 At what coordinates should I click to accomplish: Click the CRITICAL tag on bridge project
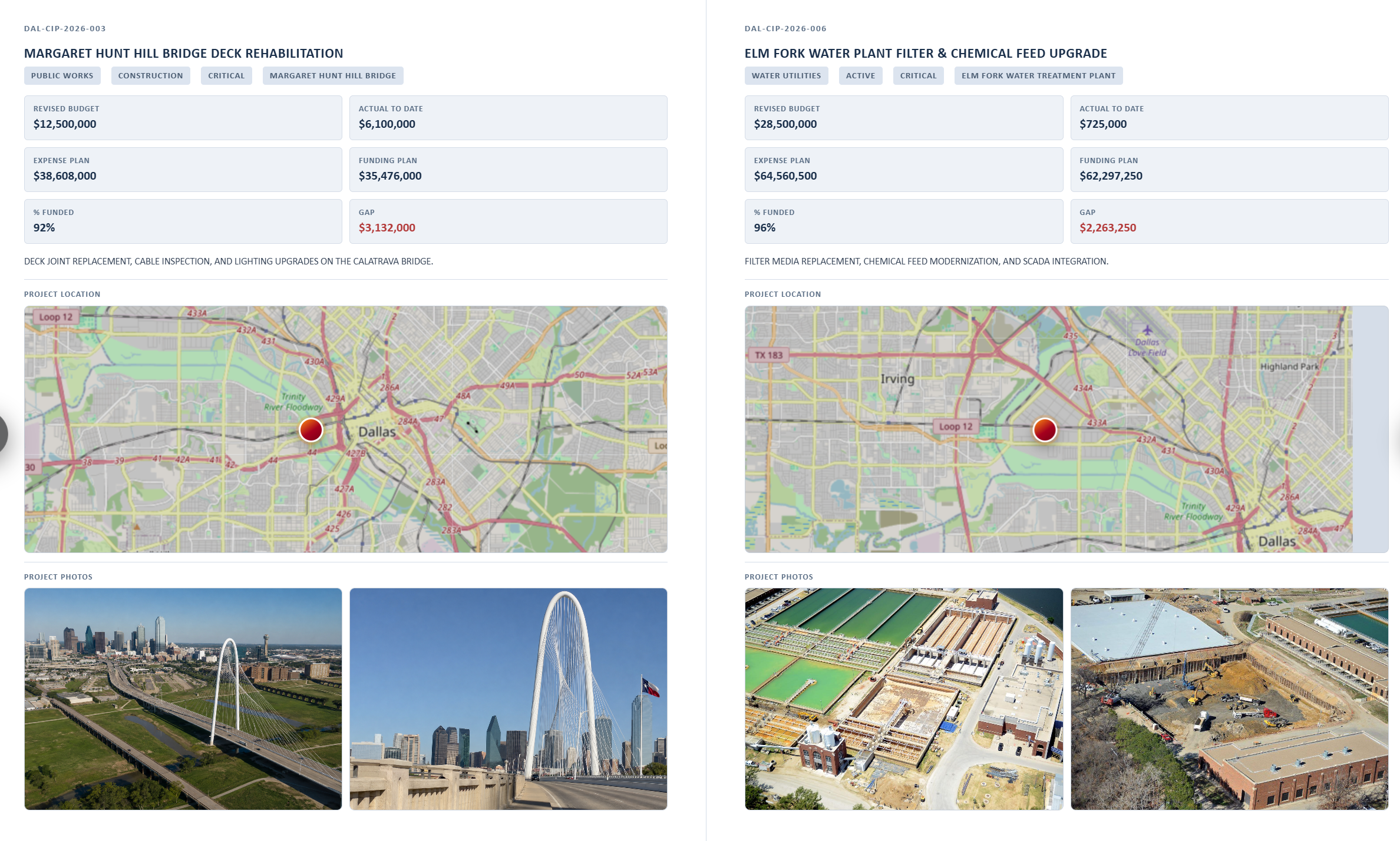(226, 75)
